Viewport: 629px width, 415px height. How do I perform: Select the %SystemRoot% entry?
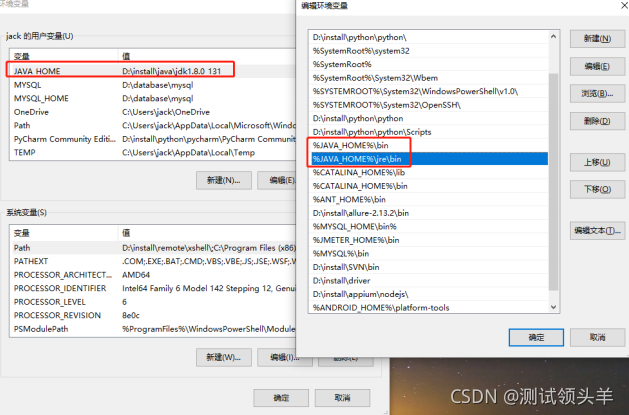point(430,64)
